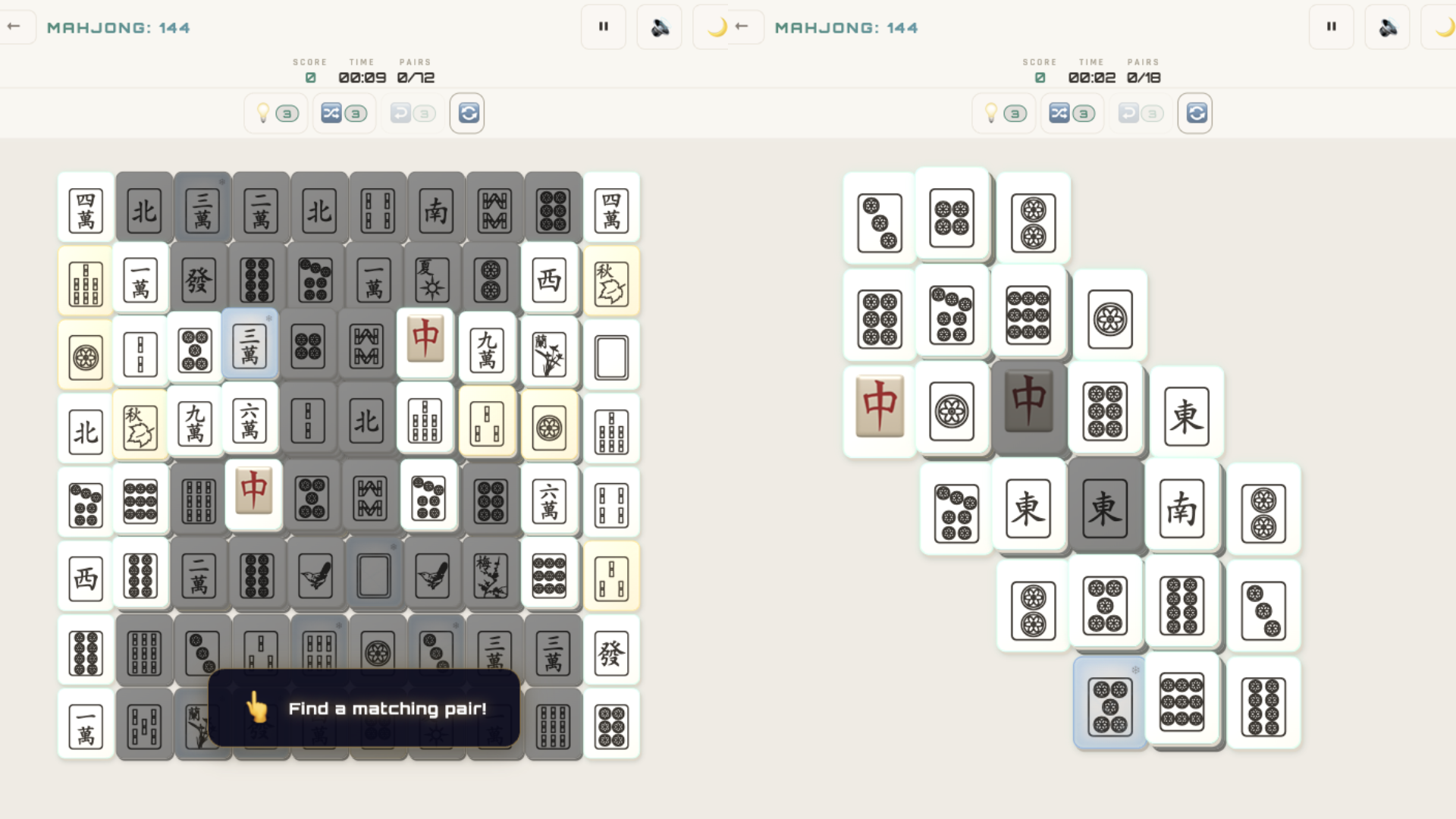Select the red Dragon tile on the left board
The width and height of the screenshot is (1456, 819).
[425, 344]
